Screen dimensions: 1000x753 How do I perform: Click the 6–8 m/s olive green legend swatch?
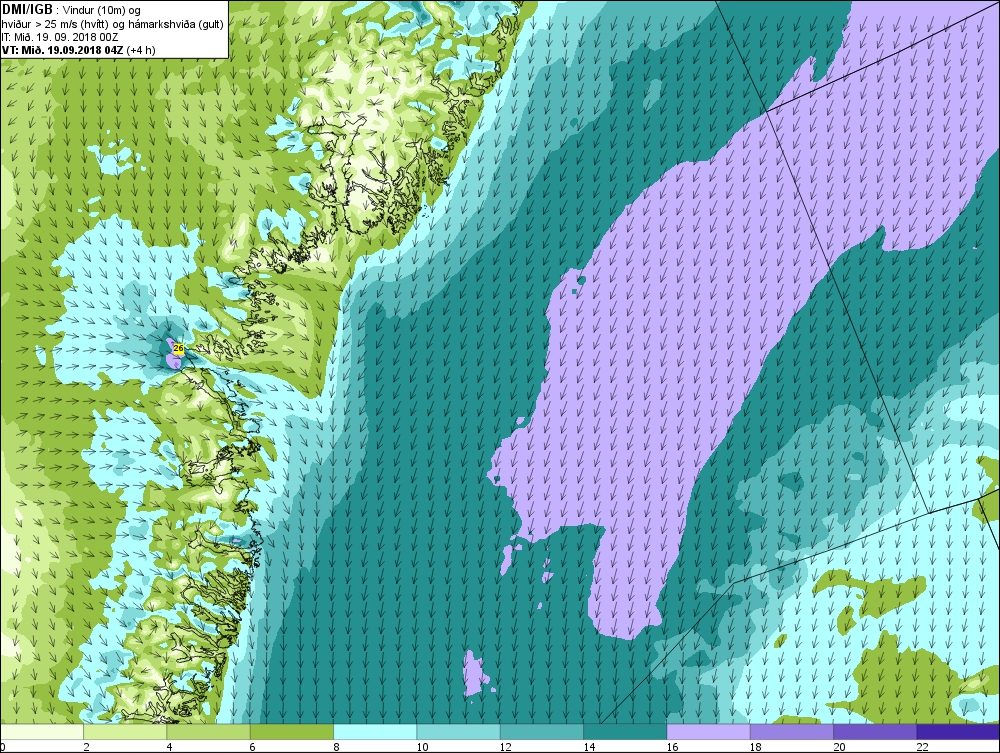pyautogui.click(x=291, y=731)
